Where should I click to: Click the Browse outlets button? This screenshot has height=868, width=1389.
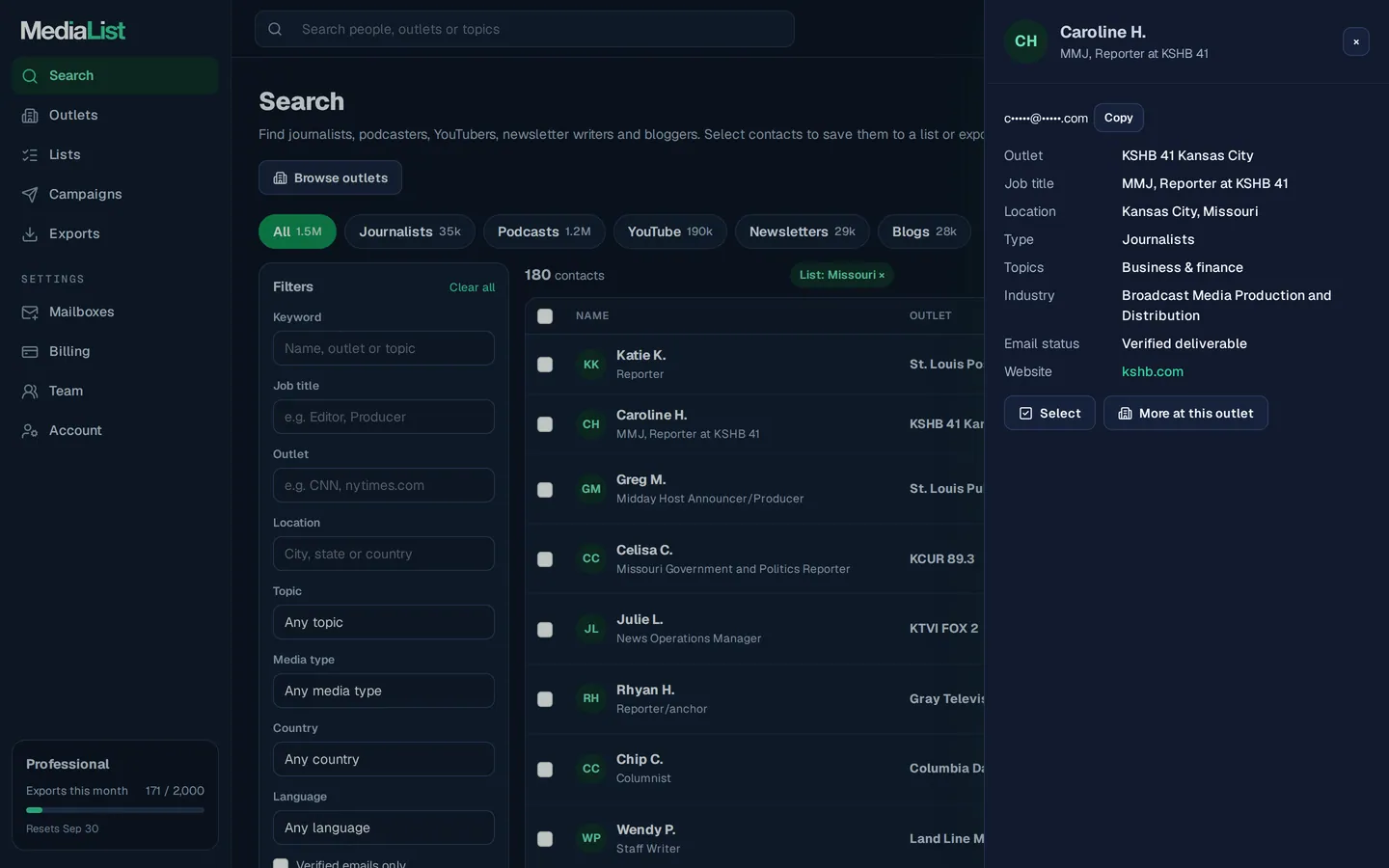(x=330, y=177)
